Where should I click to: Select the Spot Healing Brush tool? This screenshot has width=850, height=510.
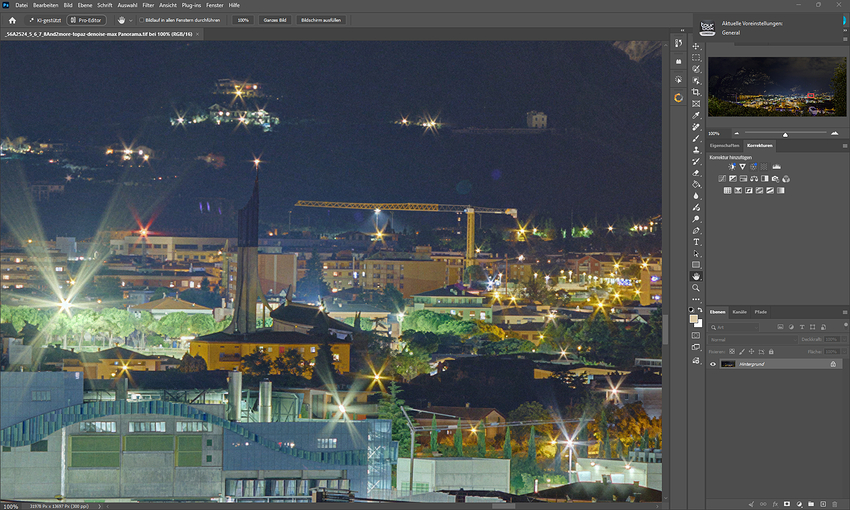(696, 127)
